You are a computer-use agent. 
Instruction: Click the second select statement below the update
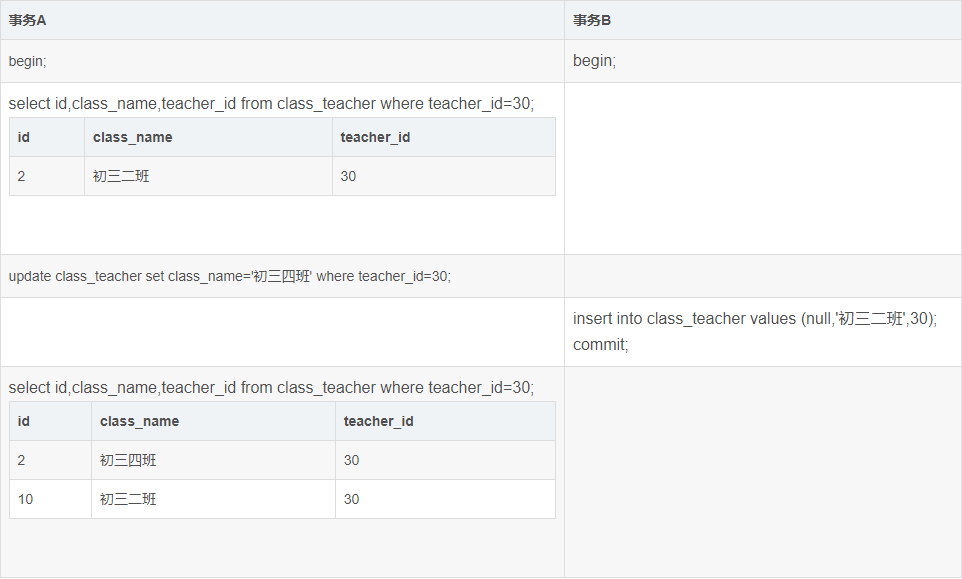pos(271,387)
